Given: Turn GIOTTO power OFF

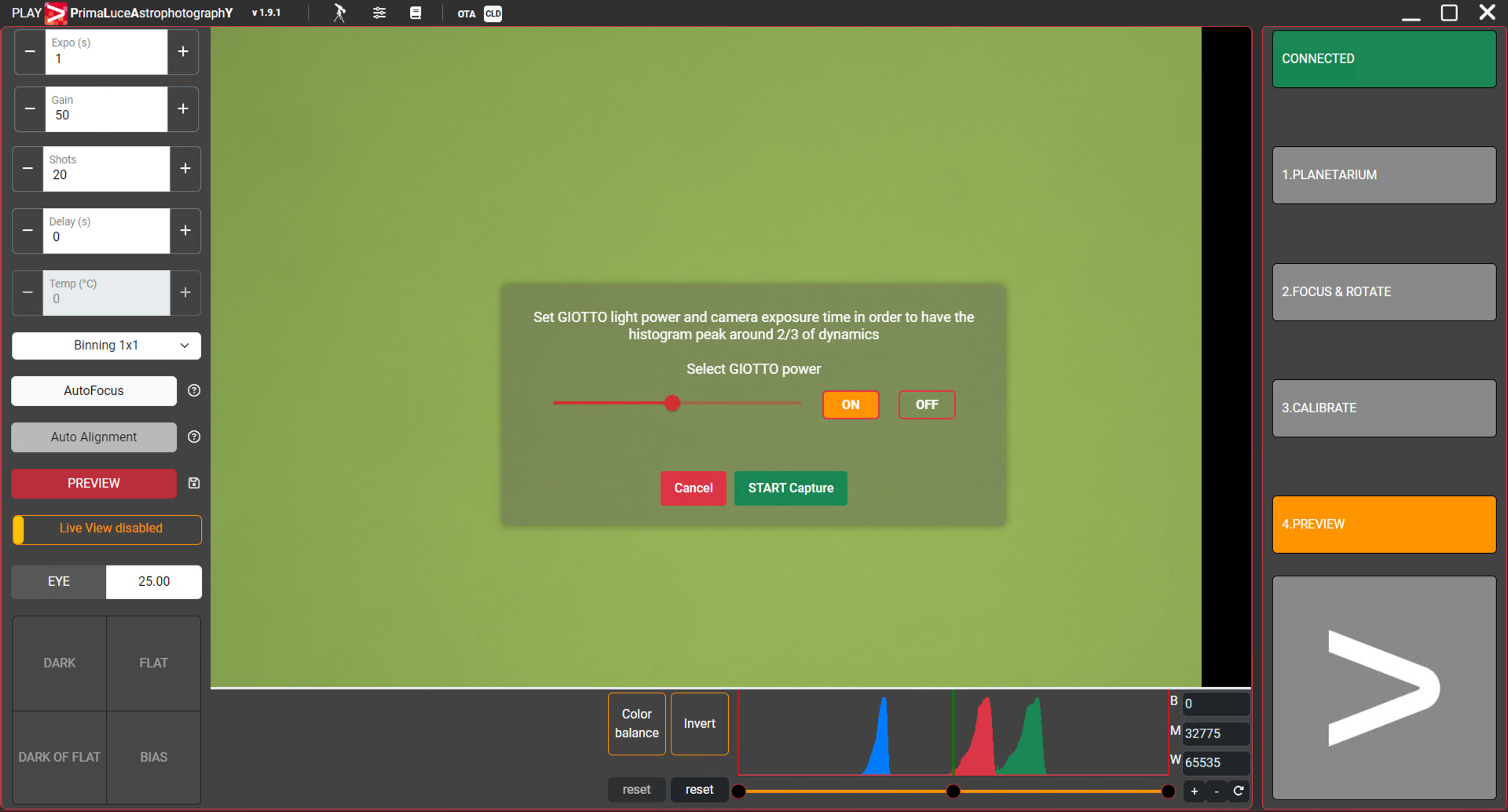Looking at the screenshot, I should tap(926, 404).
